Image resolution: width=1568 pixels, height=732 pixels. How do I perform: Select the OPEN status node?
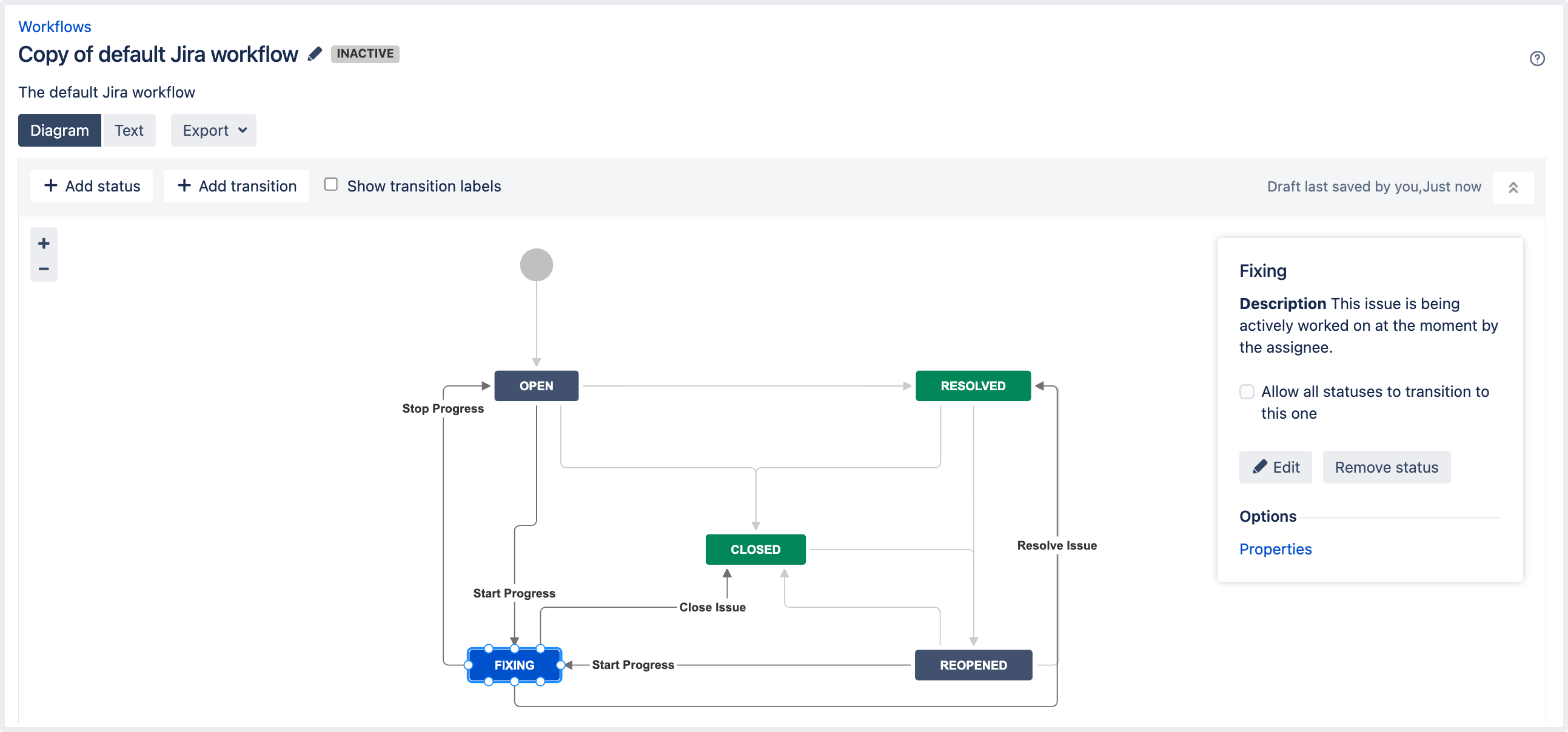tap(535, 386)
